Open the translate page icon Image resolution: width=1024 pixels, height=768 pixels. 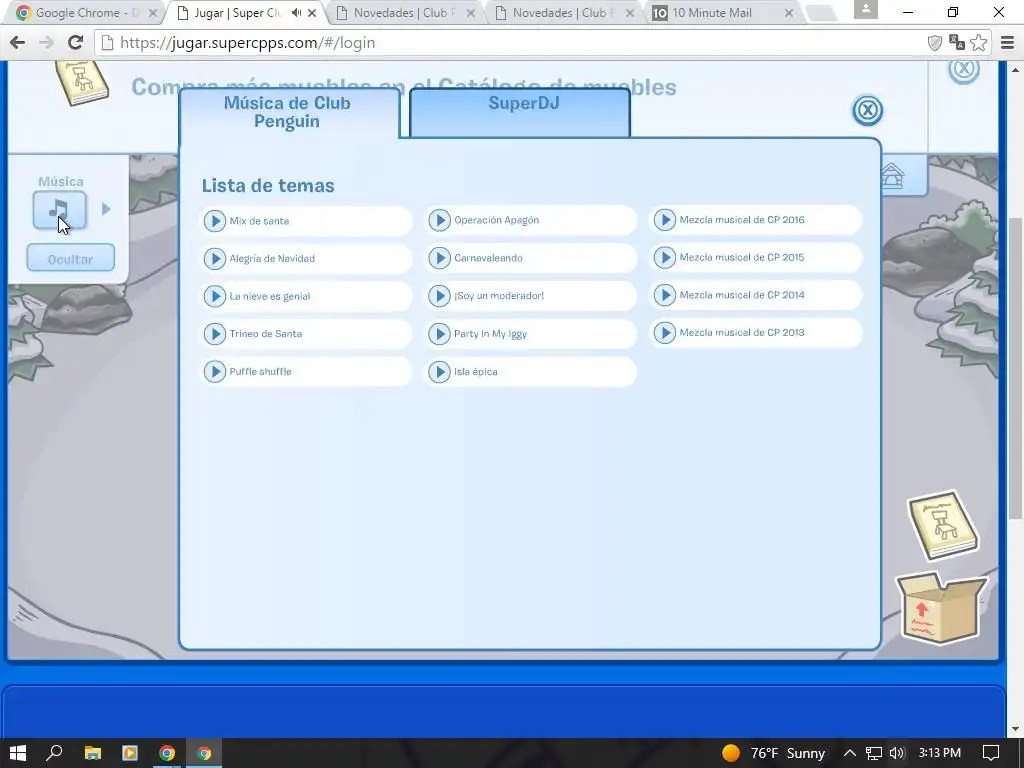coord(957,43)
